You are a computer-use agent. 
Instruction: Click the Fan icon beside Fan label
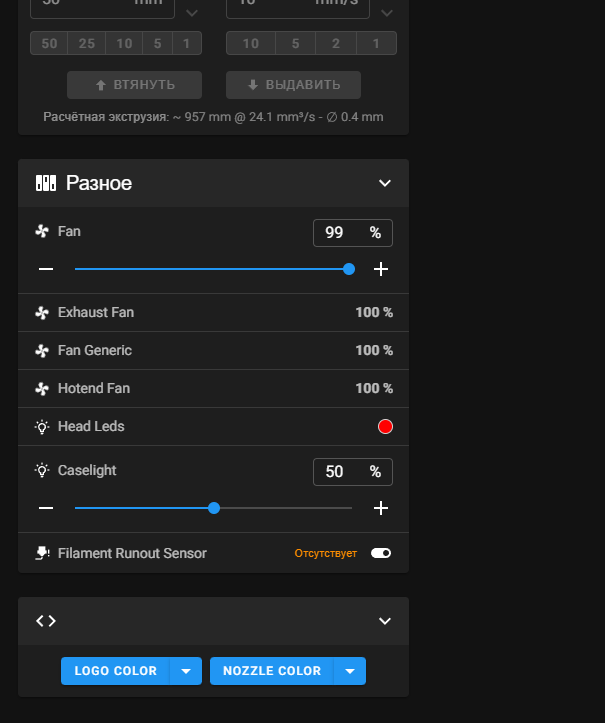[x=42, y=232]
